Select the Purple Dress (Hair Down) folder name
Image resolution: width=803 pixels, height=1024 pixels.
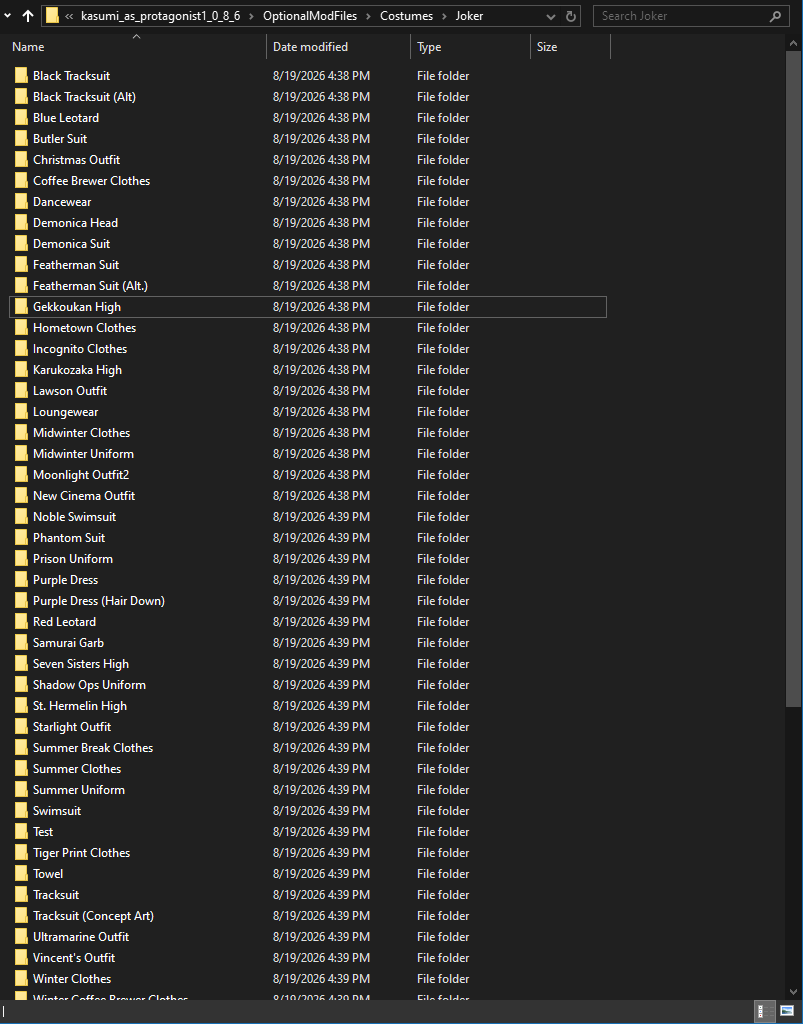click(x=99, y=601)
